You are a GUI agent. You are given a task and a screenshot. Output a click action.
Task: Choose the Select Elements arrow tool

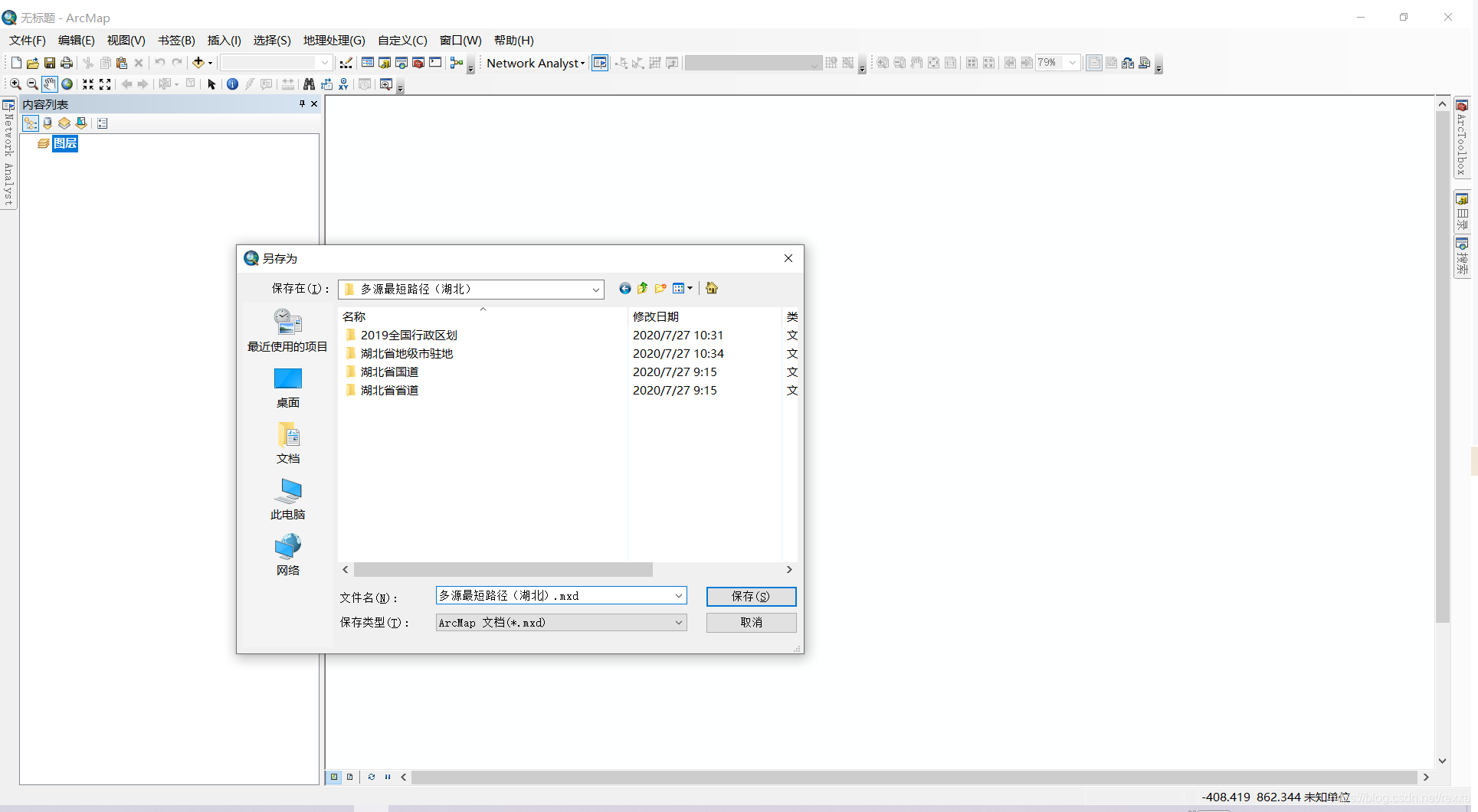pyautogui.click(x=212, y=84)
